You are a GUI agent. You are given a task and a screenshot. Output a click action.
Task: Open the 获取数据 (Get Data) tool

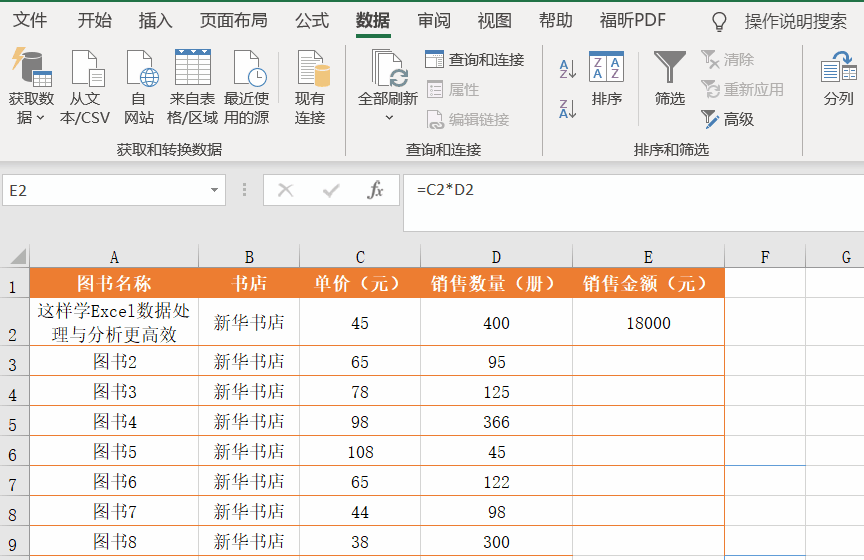(x=31, y=87)
